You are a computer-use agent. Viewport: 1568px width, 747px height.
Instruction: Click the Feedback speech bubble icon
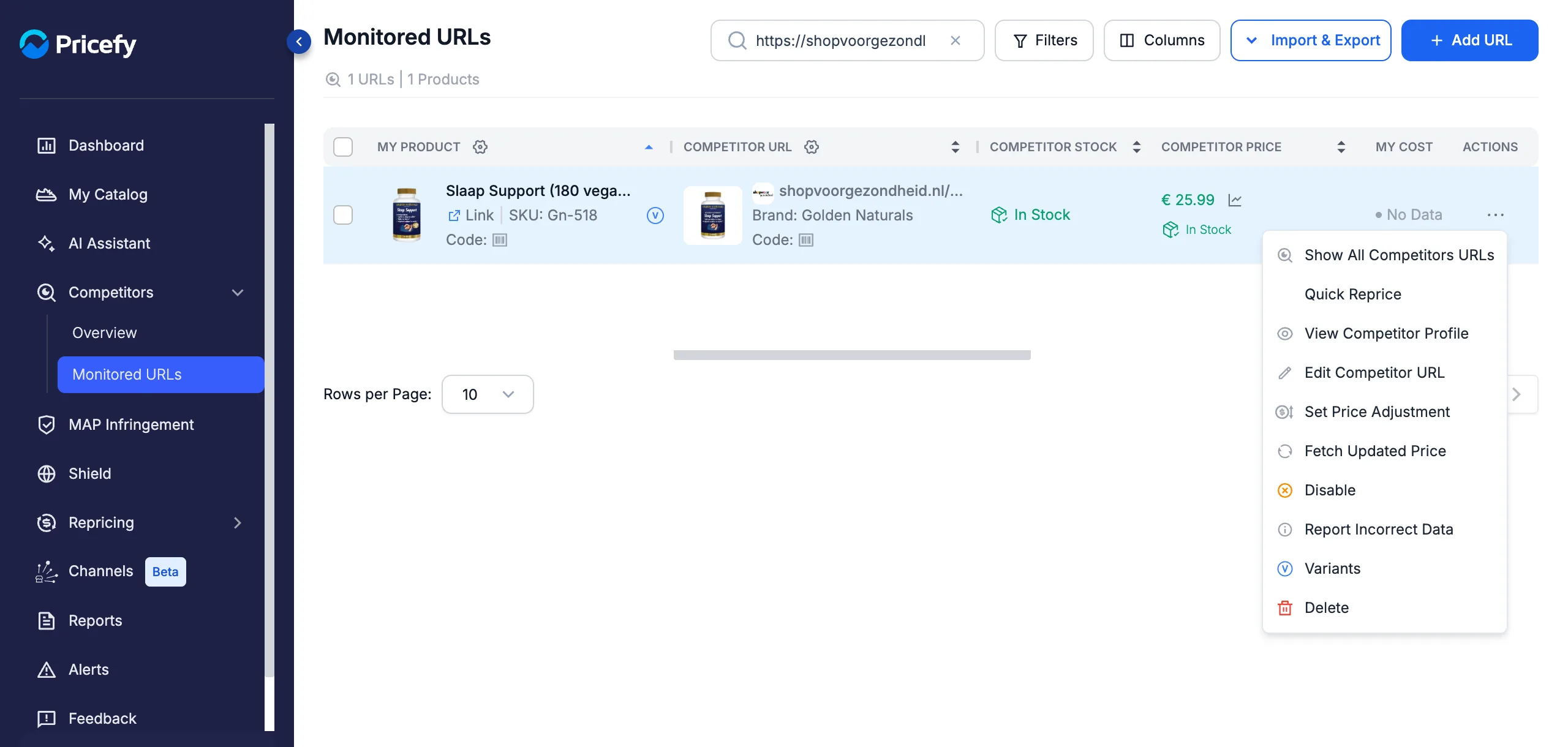(x=47, y=719)
